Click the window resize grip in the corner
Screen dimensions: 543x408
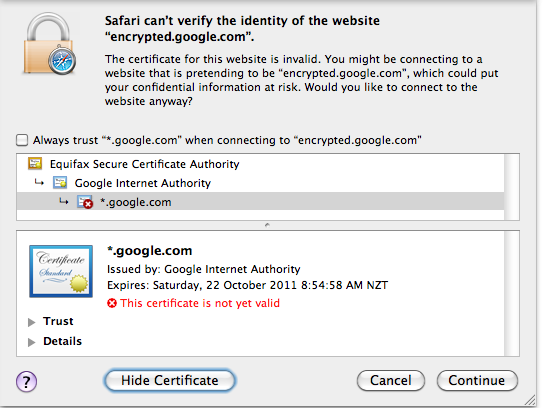pyautogui.click(x=530, y=400)
